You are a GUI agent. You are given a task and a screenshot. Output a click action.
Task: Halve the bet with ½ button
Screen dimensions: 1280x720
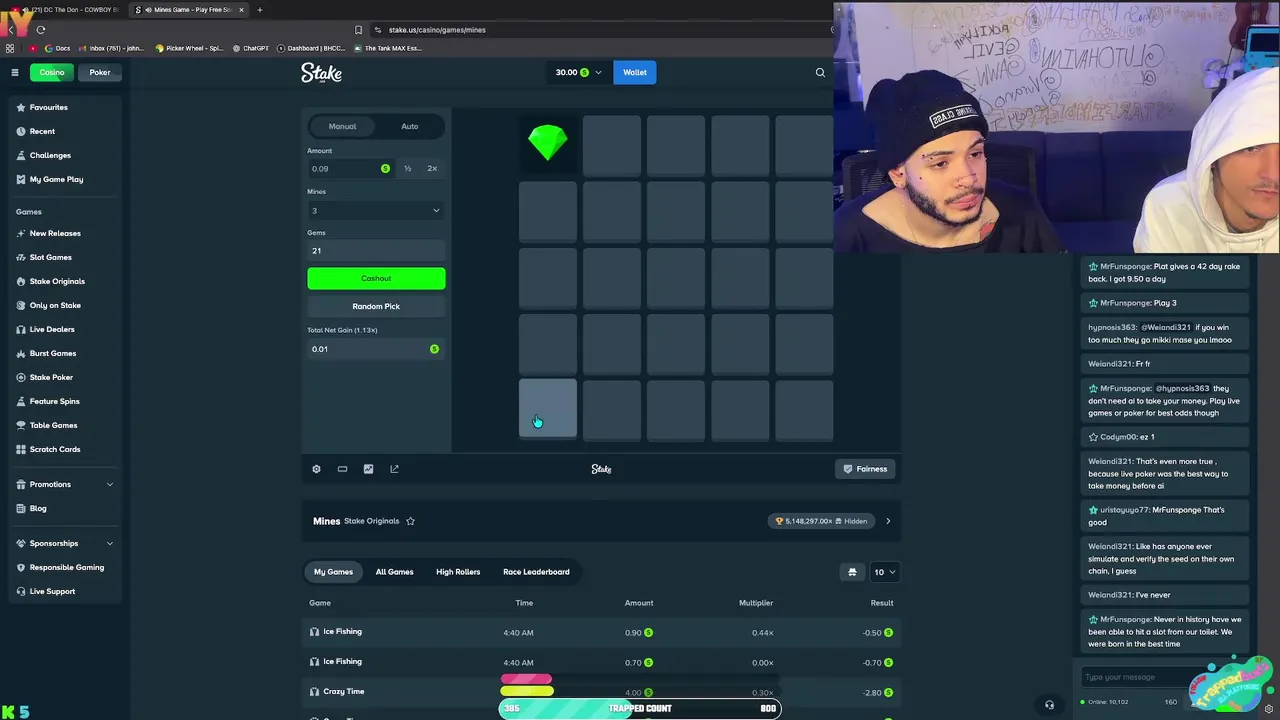click(x=408, y=168)
